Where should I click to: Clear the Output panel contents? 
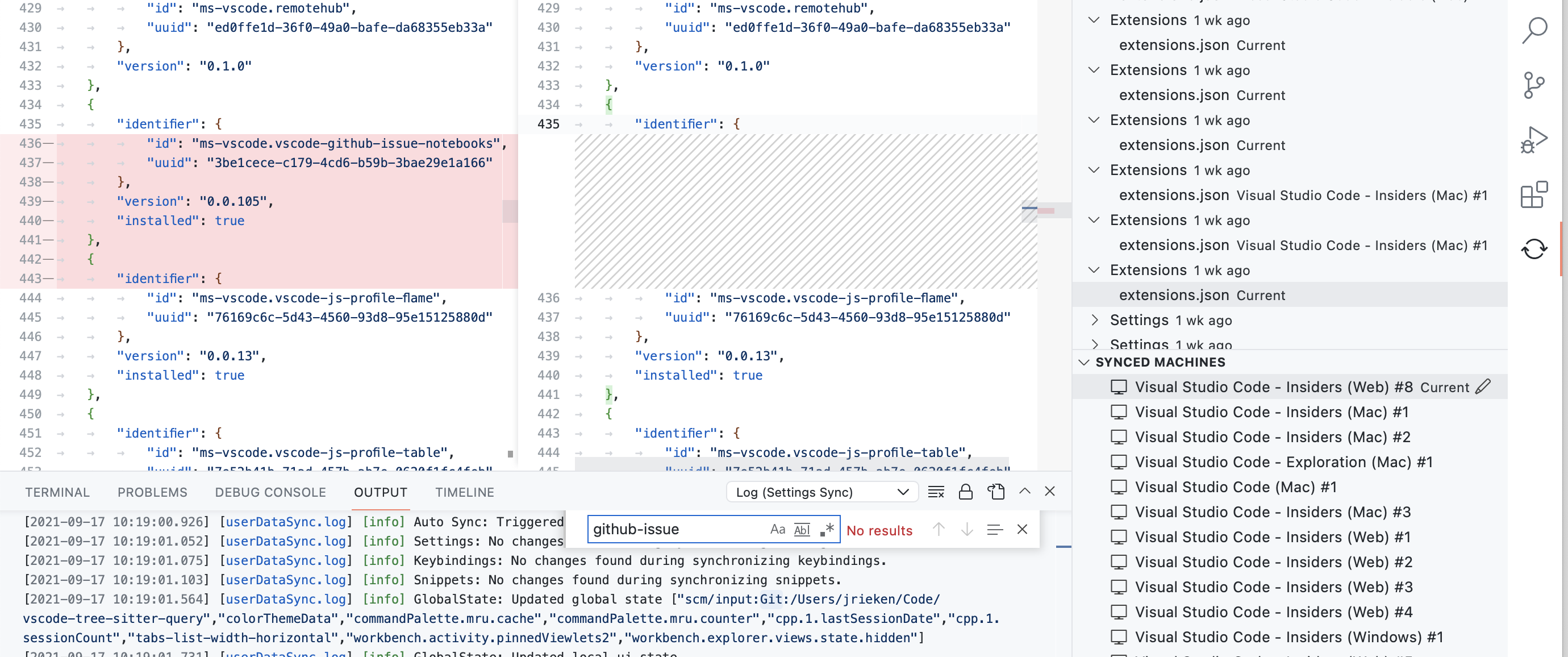tap(936, 492)
